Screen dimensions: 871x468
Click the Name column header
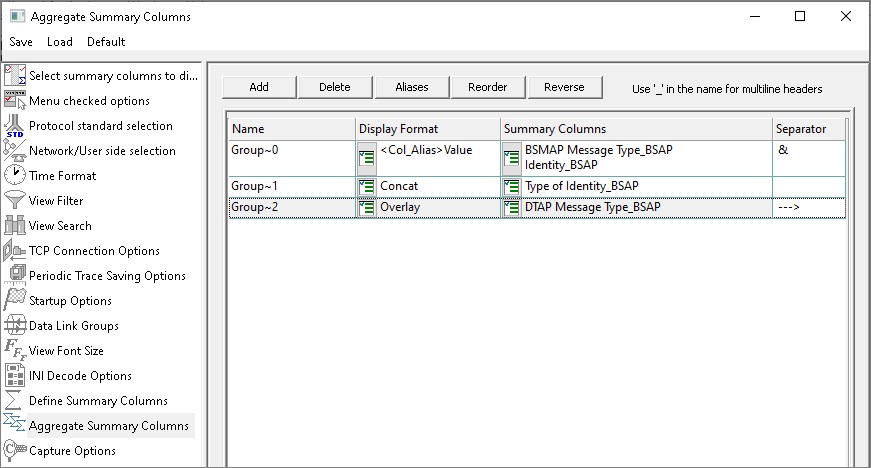292,129
